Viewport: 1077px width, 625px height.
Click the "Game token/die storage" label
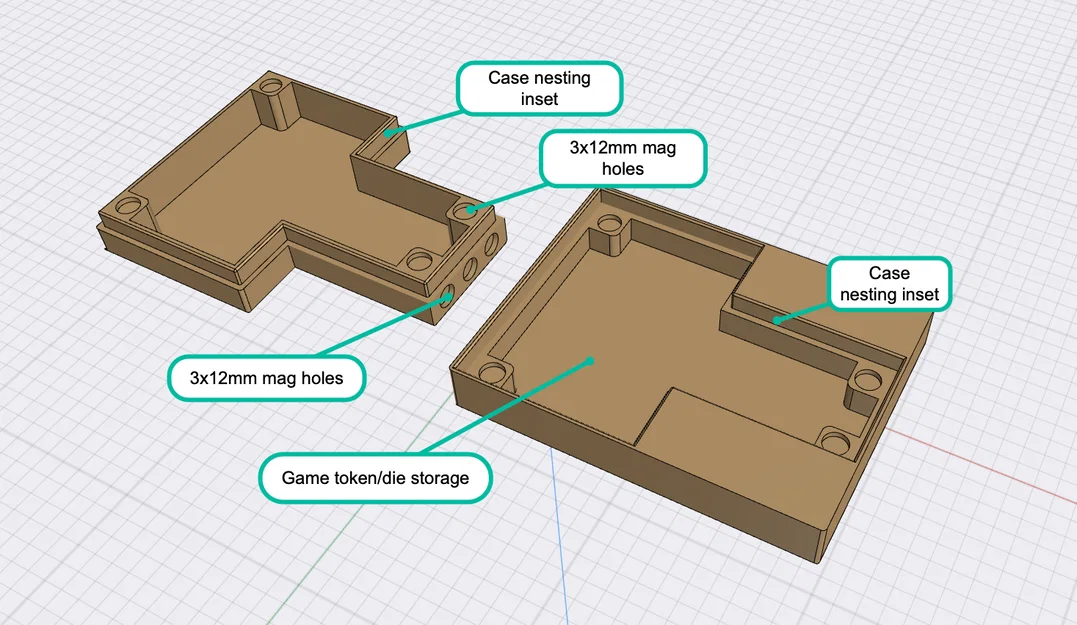[x=375, y=478]
